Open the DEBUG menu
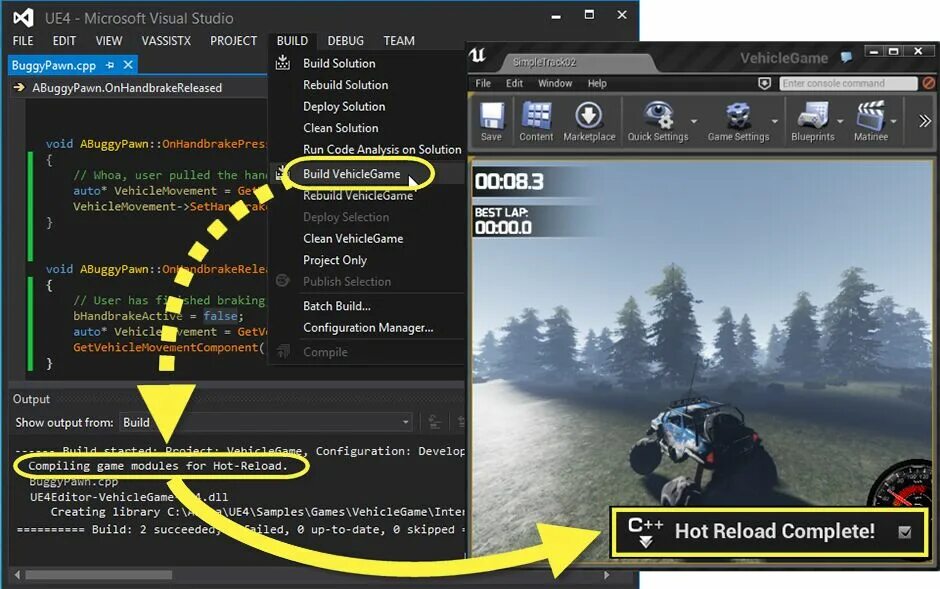The width and height of the screenshot is (940, 589). [x=345, y=41]
